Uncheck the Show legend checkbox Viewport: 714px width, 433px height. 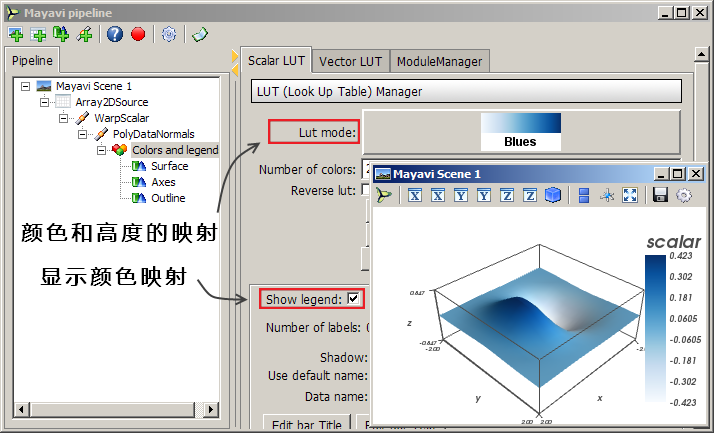point(353,298)
